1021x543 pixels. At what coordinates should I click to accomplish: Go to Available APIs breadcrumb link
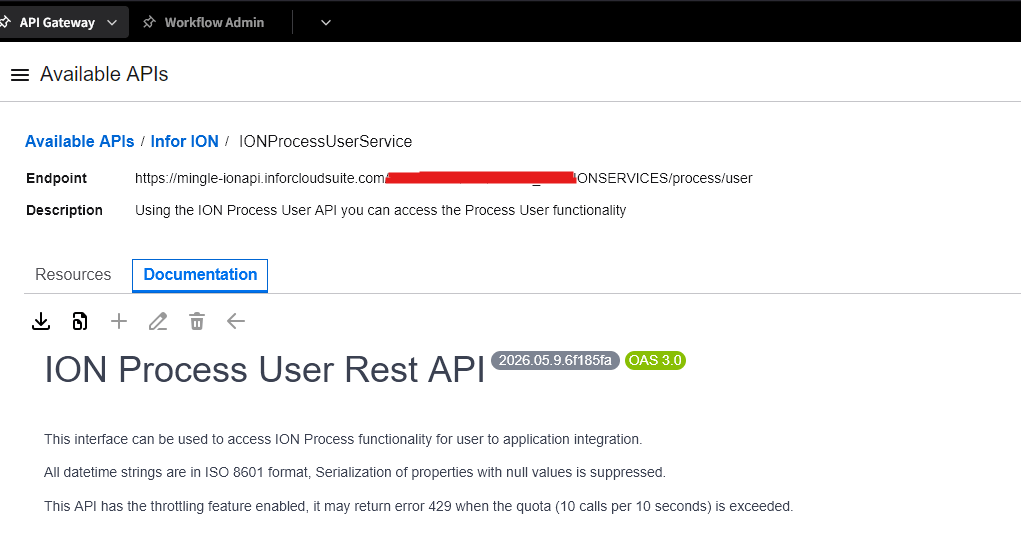(79, 141)
